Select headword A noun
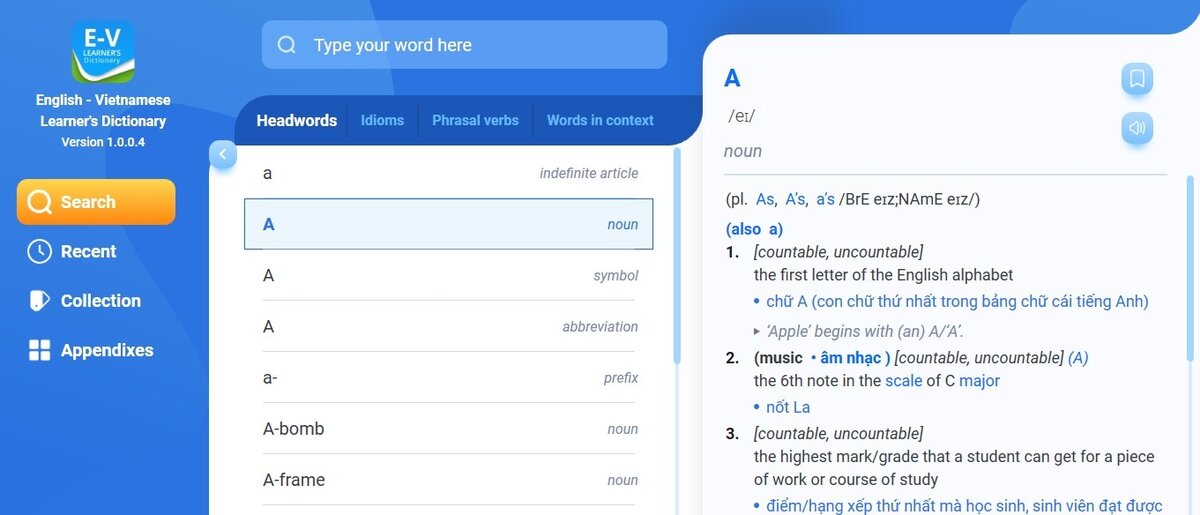The height and width of the screenshot is (515, 1200). [449, 224]
